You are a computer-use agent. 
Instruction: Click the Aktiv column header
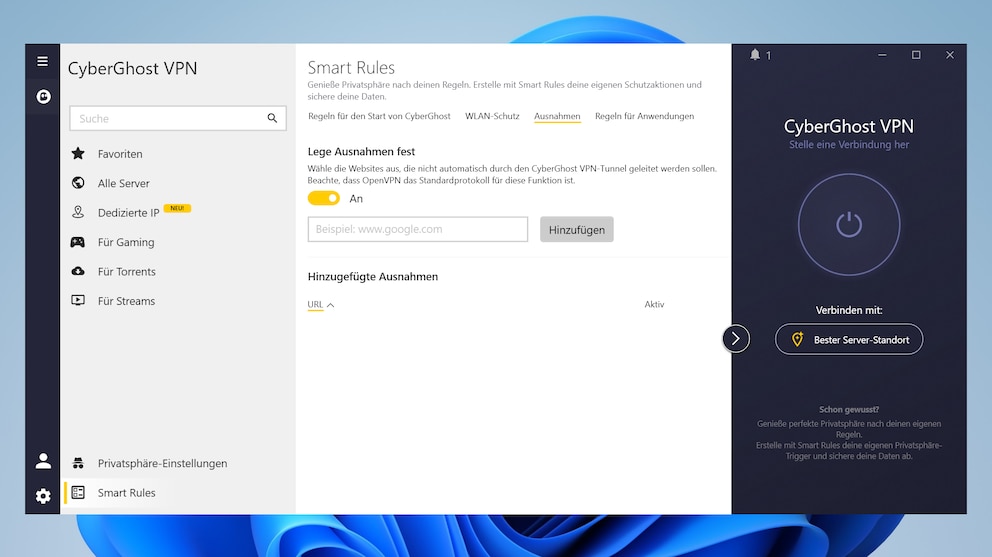(654, 304)
